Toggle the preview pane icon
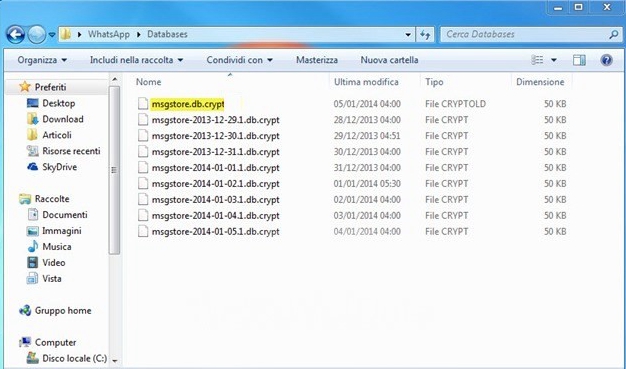626x369 pixels. click(x=579, y=60)
